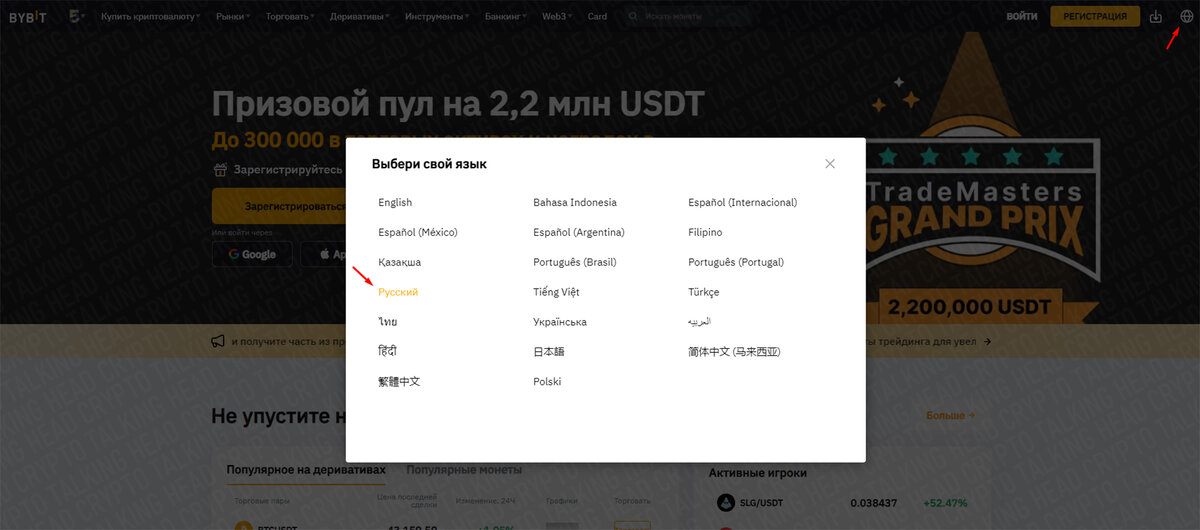This screenshot has height=530, width=1200.
Task: Close the language selection dialog
Action: click(x=830, y=164)
